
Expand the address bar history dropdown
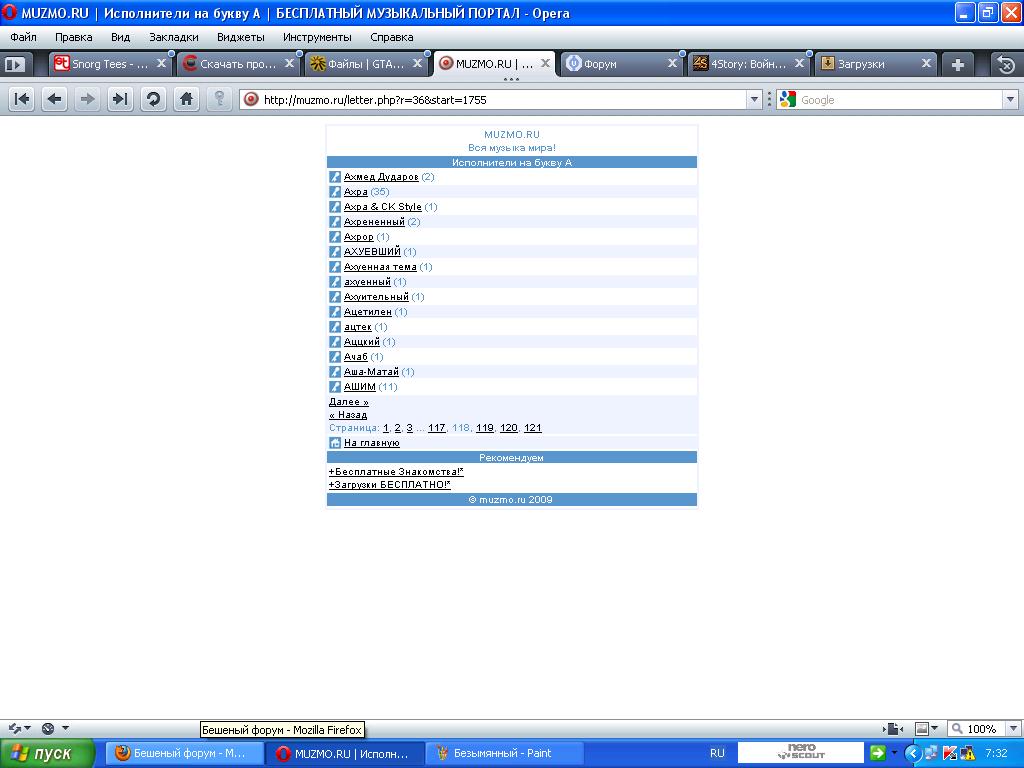click(x=755, y=99)
